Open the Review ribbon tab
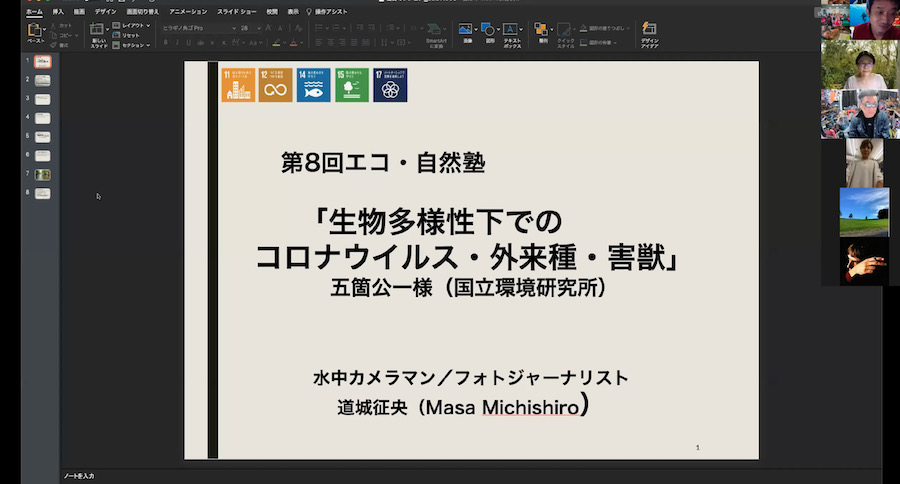This screenshot has height=484, width=900. coord(272,11)
